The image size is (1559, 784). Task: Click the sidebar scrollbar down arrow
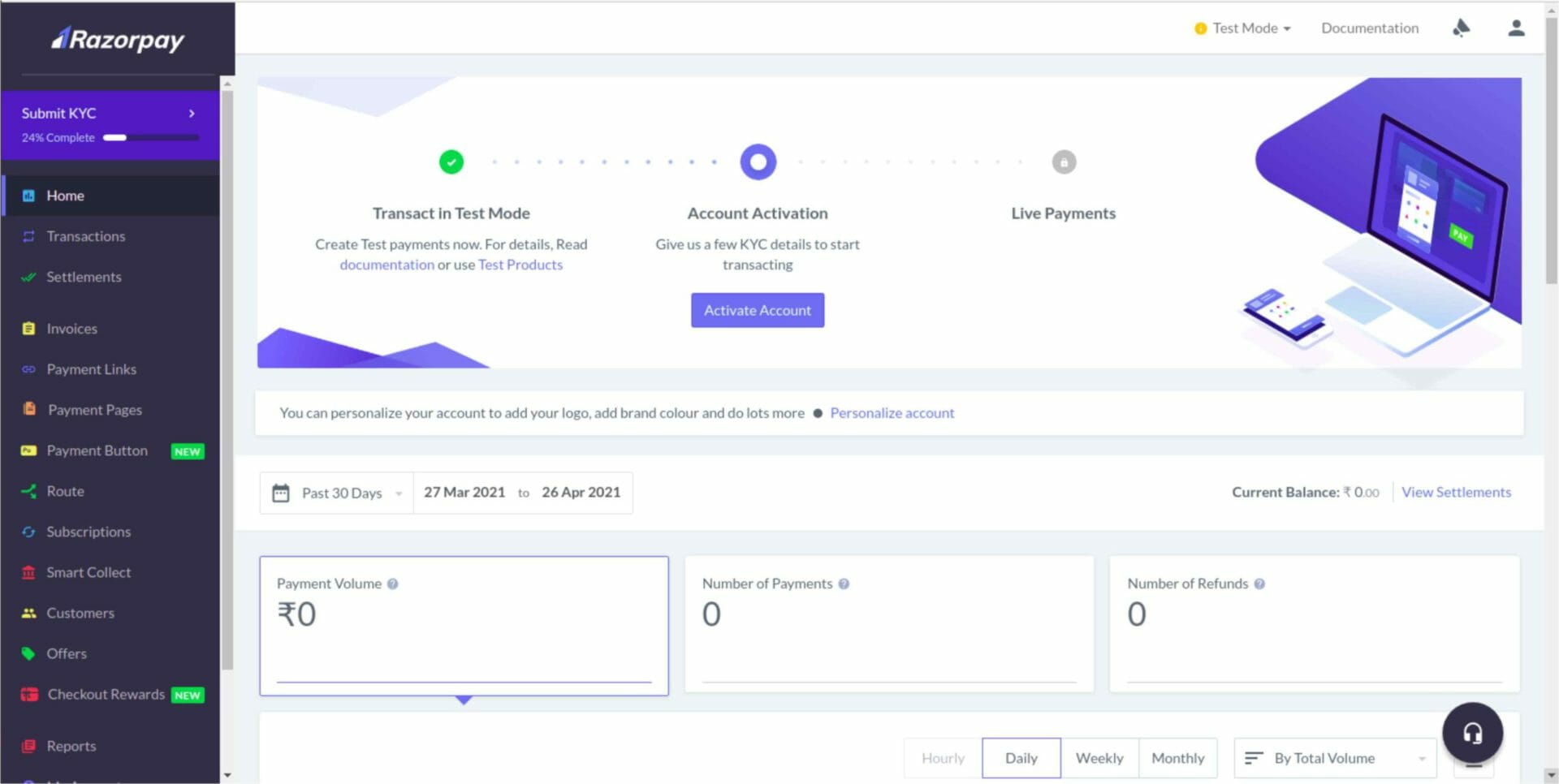(227, 776)
